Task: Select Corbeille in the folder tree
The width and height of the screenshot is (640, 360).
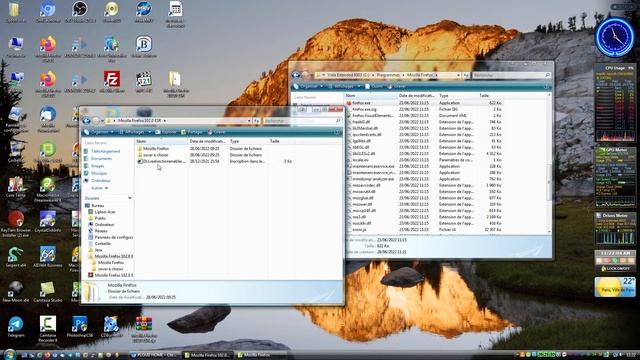Action: (99, 244)
